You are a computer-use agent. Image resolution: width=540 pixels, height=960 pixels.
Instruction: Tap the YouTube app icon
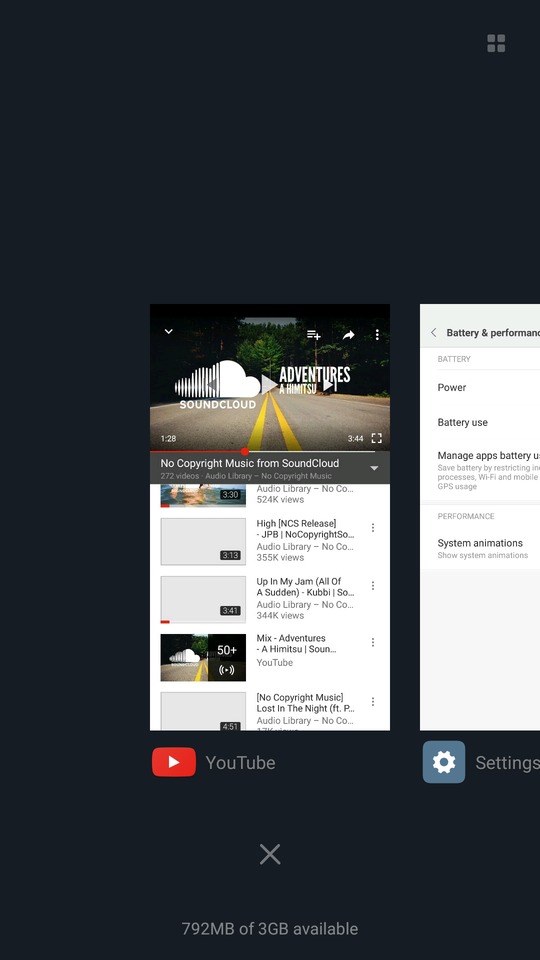[x=174, y=762]
